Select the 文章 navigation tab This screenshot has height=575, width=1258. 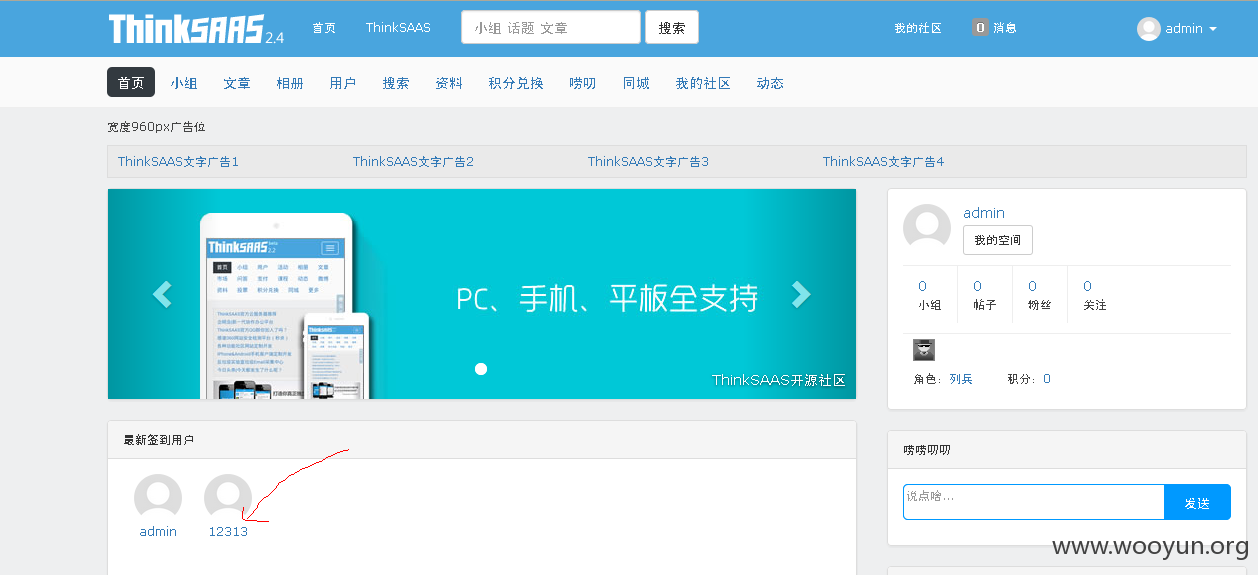pos(237,83)
